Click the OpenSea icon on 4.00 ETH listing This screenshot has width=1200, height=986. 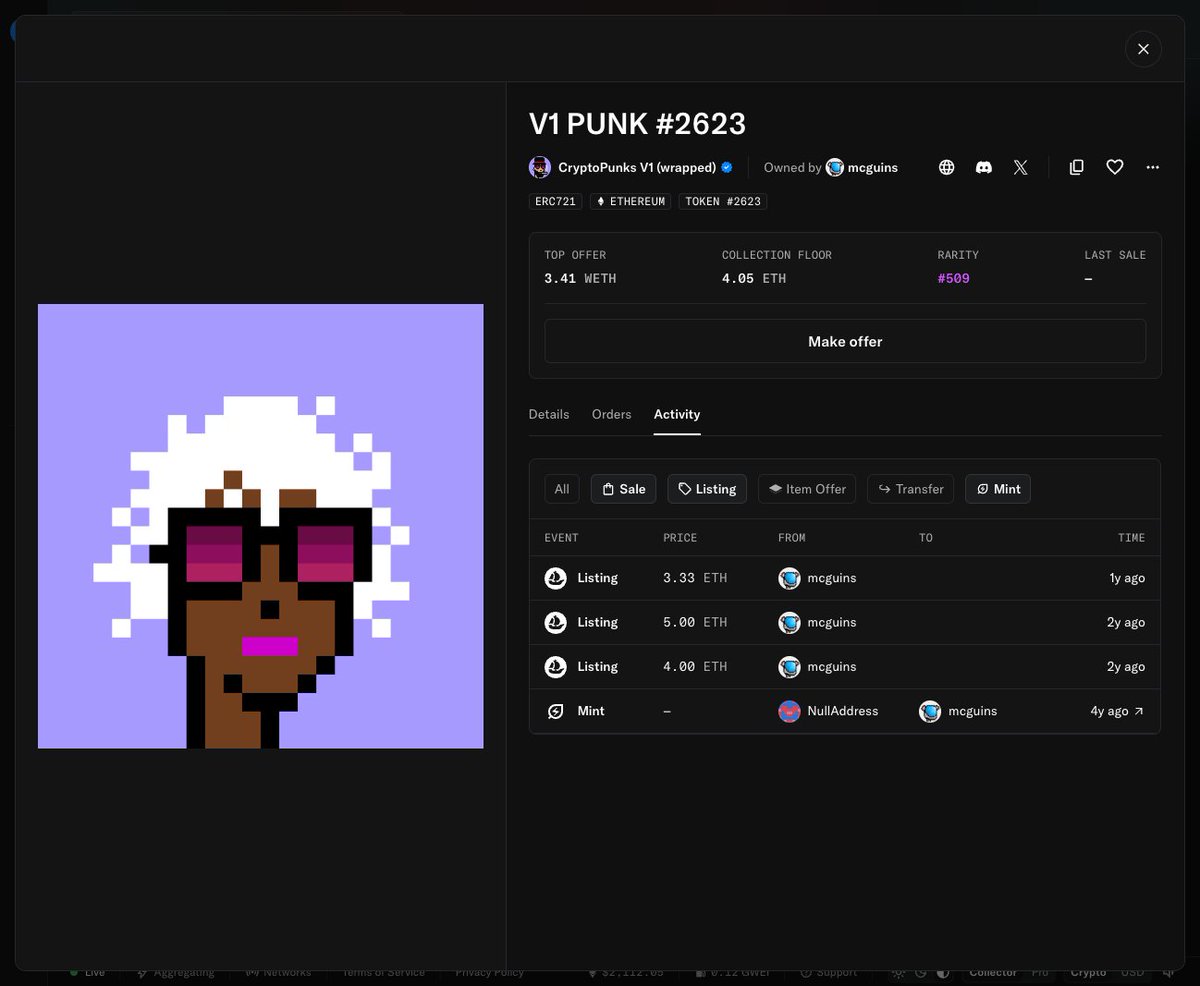pos(555,666)
